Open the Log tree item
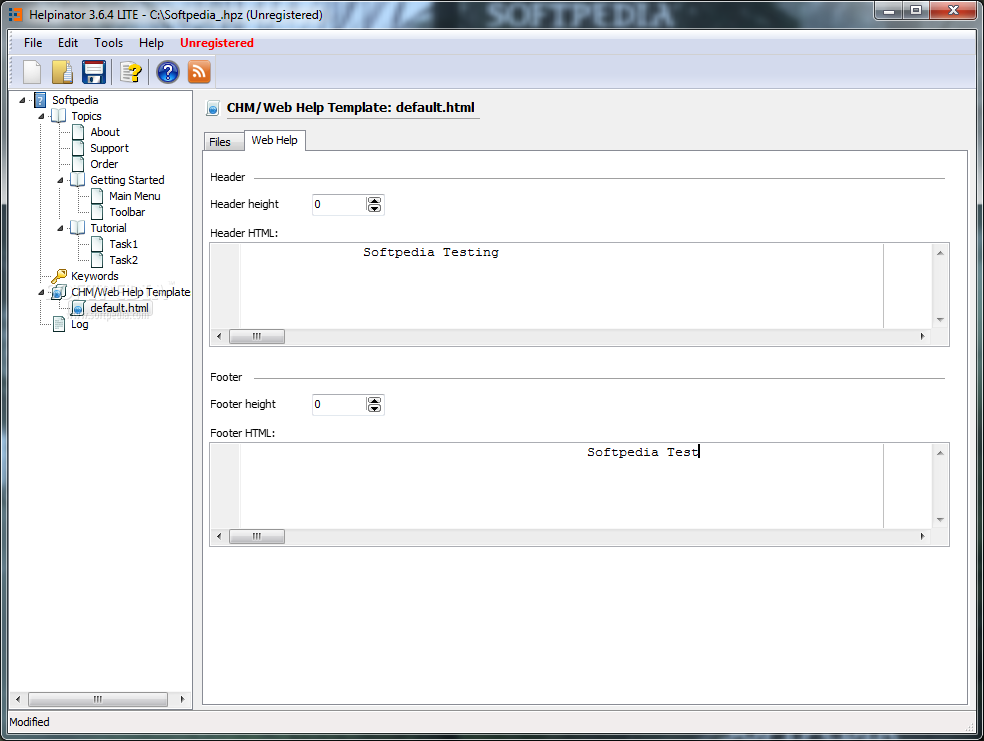Image resolution: width=984 pixels, height=741 pixels. click(80, 324)
